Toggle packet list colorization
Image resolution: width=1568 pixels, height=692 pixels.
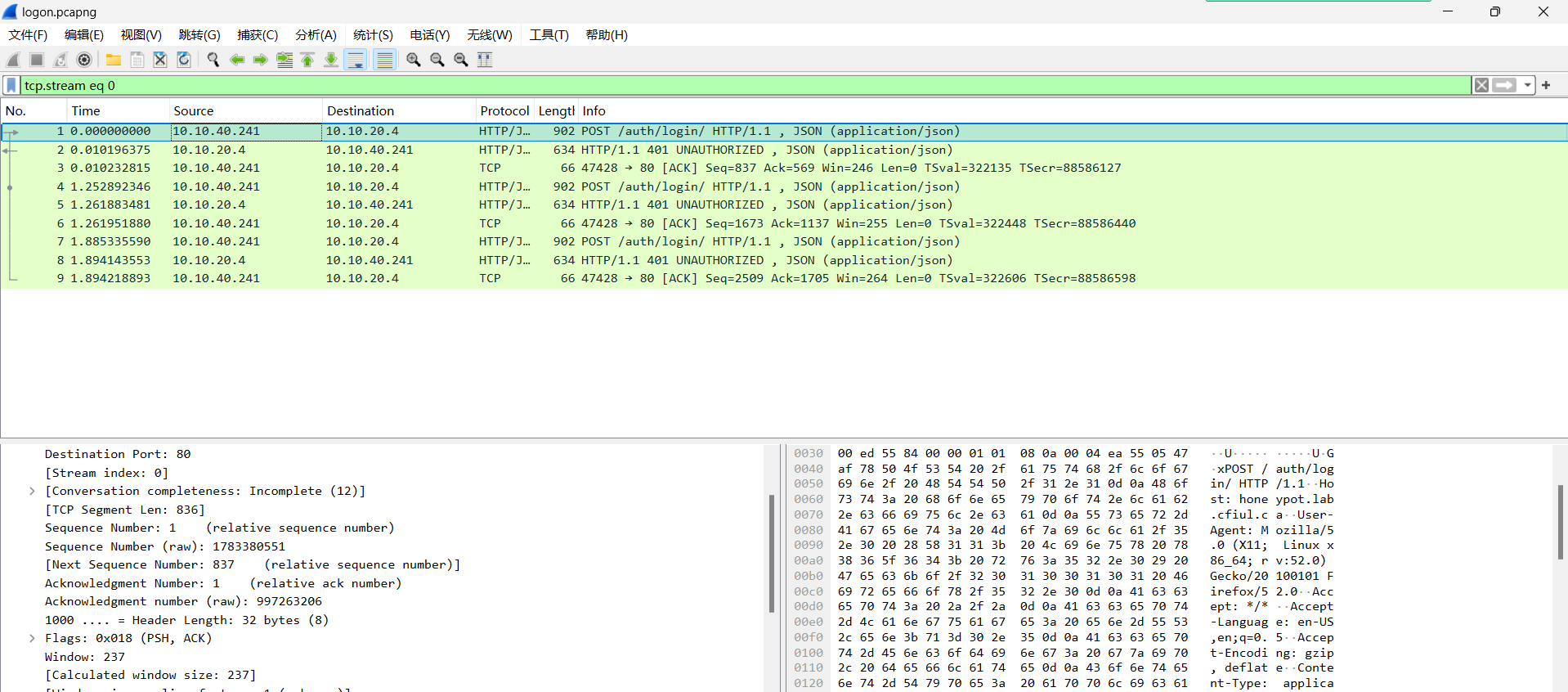[384, 60]
